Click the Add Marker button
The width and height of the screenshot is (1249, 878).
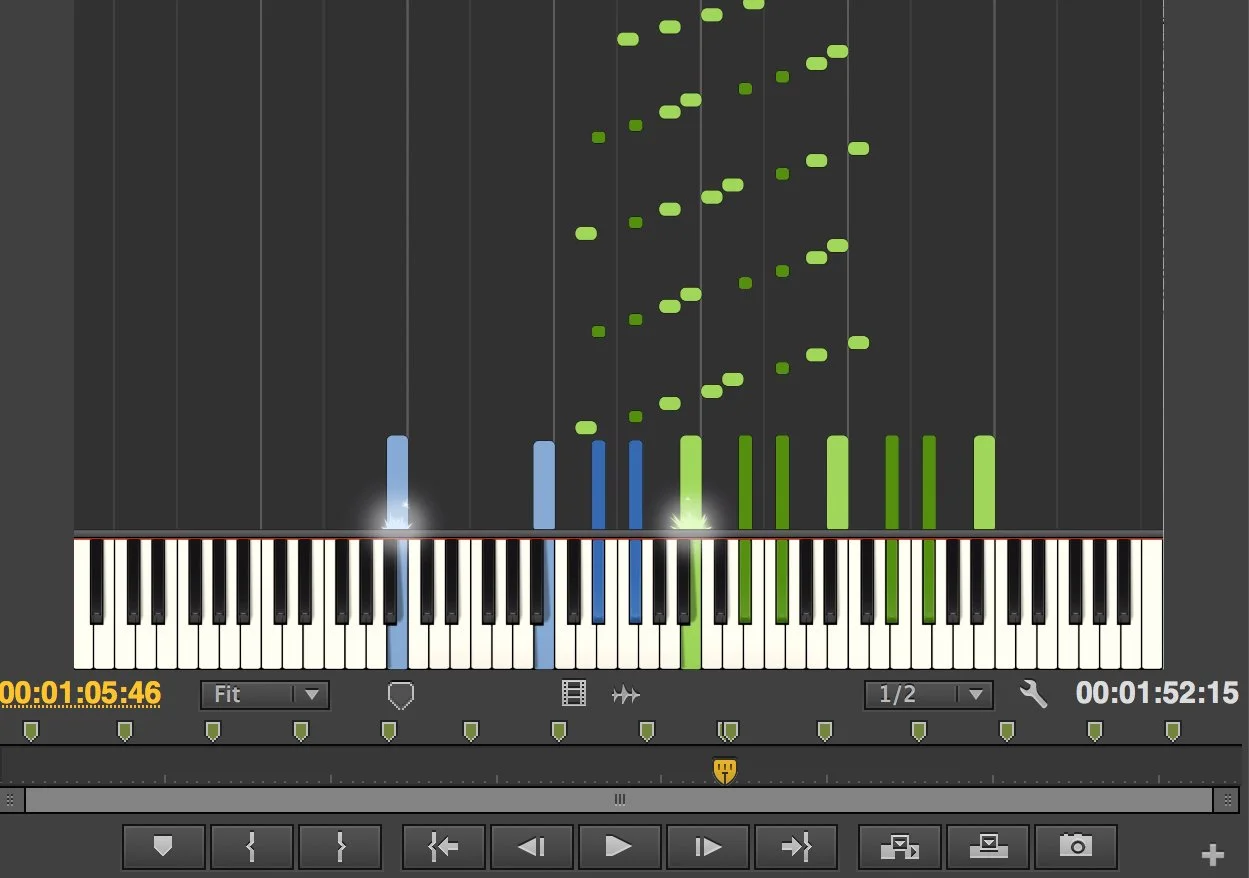[163, 847]
